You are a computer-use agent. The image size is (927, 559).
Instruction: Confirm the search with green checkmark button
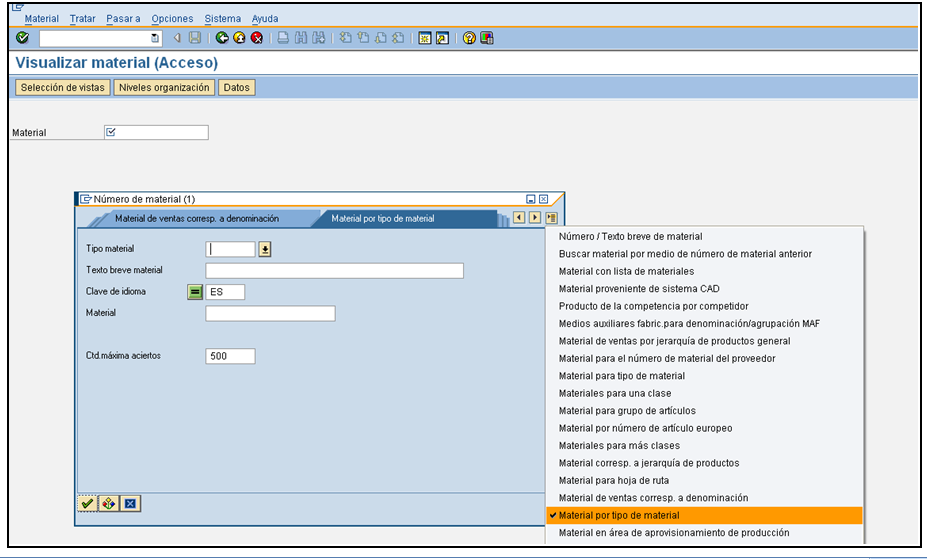[87, 503]
